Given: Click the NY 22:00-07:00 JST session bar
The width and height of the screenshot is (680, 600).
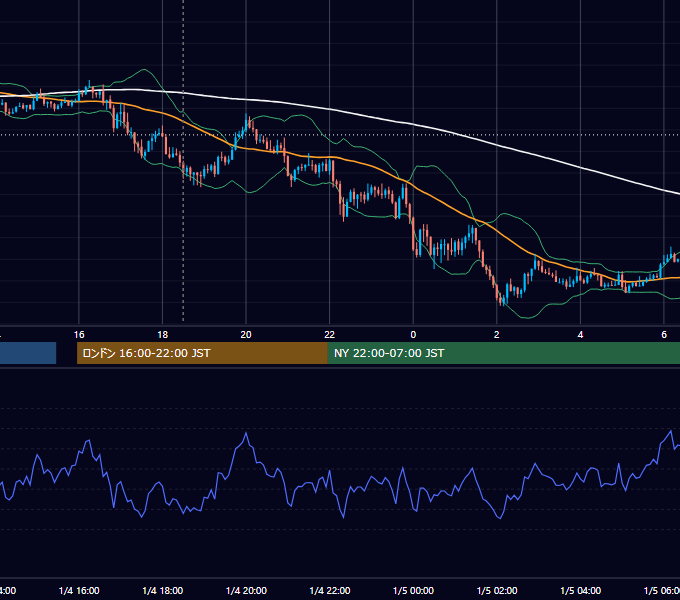Looking at the screenshot, I should click(x=504, y=353).
